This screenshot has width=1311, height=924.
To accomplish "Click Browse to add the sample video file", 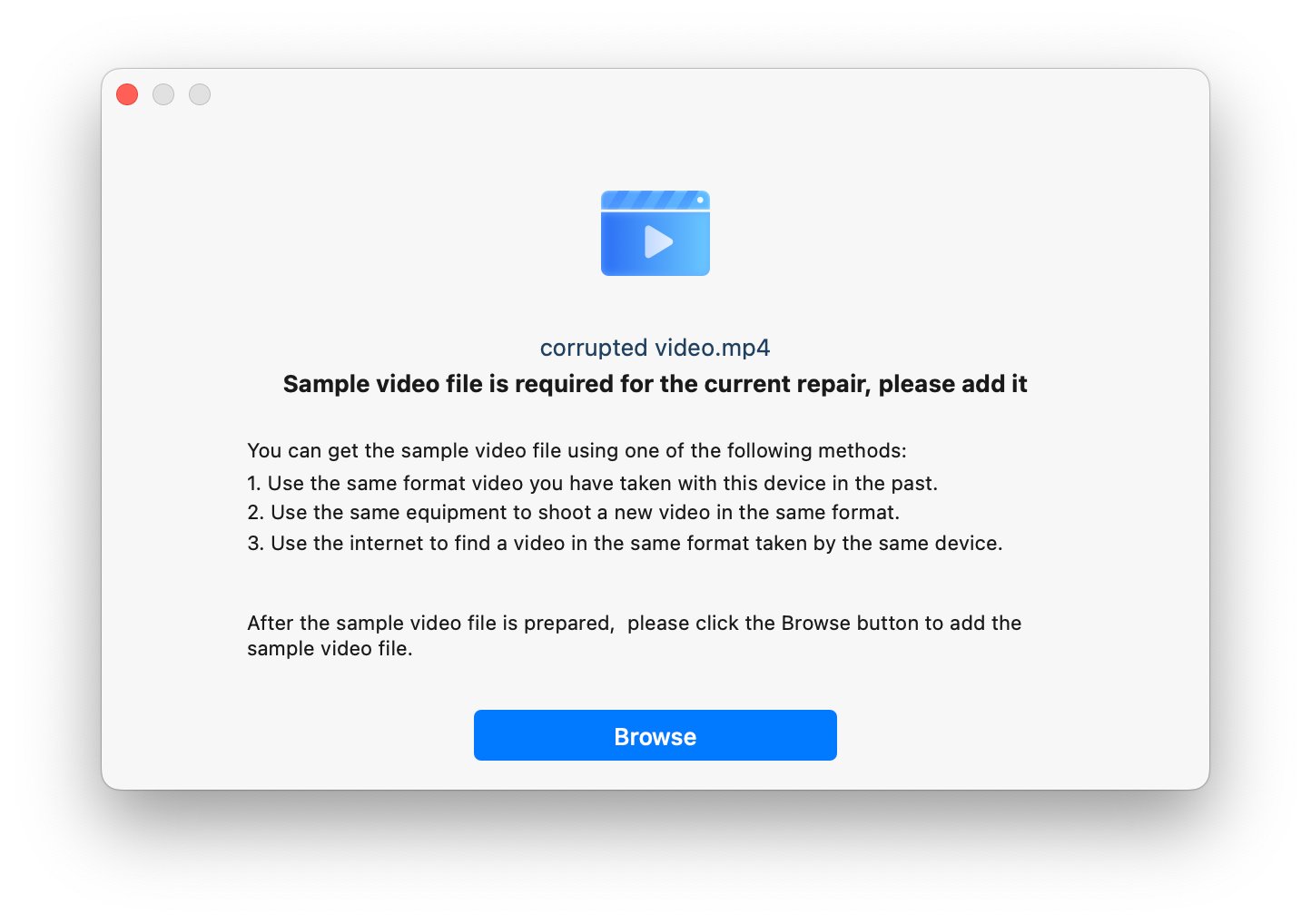I will (655, 735).
